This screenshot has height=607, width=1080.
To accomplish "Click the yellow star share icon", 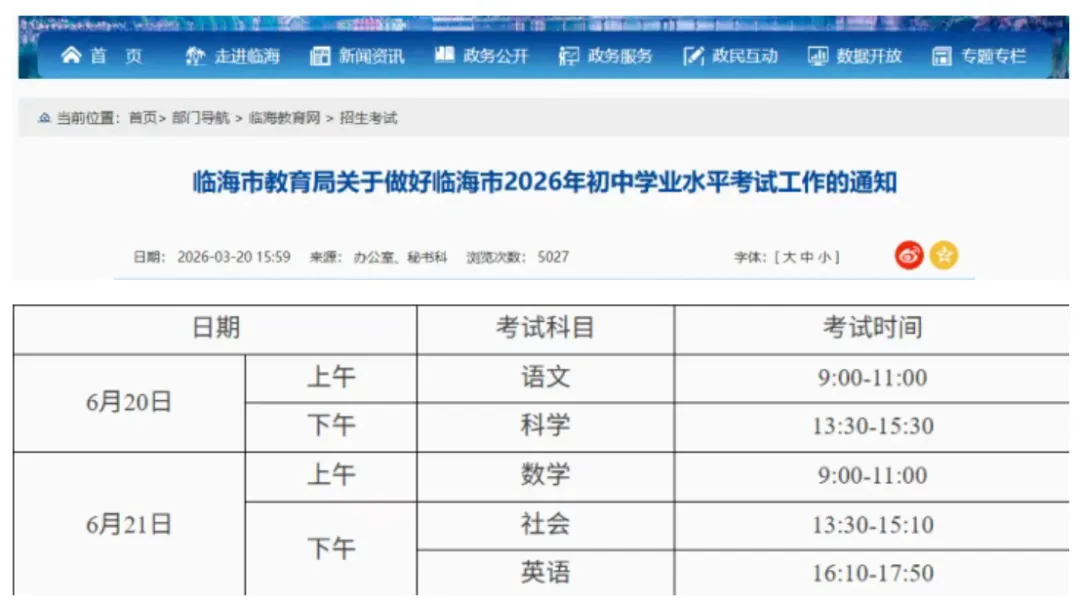I will click(x=945, y=256).
